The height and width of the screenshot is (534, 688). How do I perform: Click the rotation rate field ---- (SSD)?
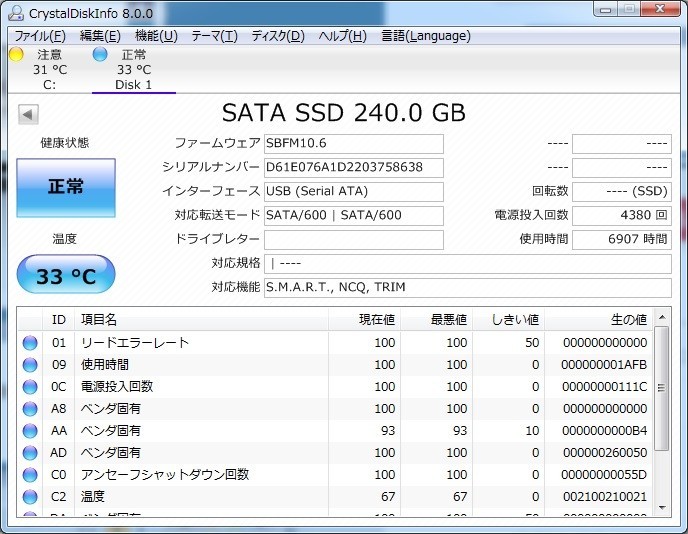[x=622, y=192]
